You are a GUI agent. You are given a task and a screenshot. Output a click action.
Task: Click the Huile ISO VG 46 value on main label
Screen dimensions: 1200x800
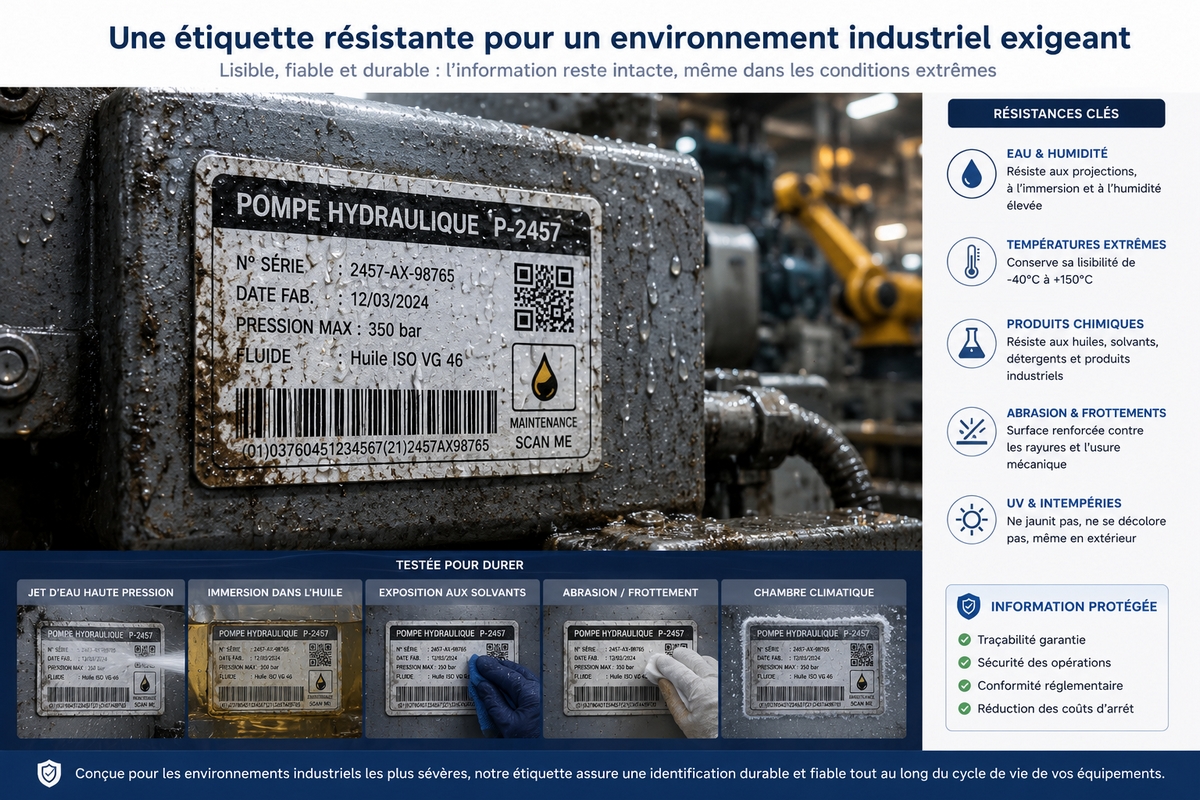tap(406, 358)
